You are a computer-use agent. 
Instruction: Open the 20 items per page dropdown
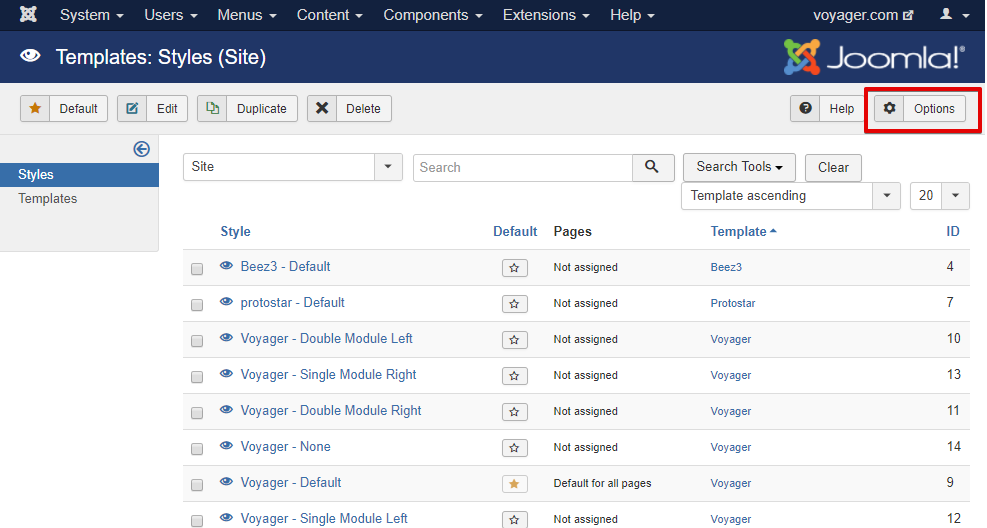tap(940, 196)
